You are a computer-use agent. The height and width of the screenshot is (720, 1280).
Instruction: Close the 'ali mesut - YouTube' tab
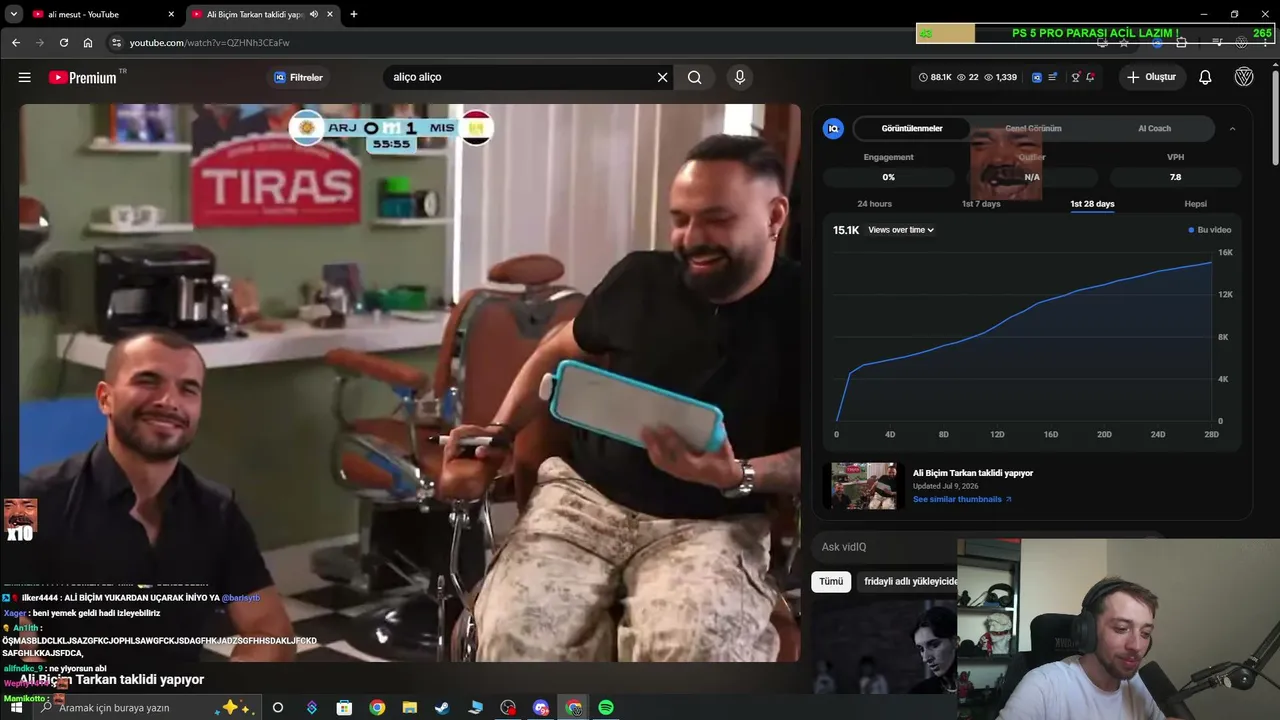coord(171,14)
